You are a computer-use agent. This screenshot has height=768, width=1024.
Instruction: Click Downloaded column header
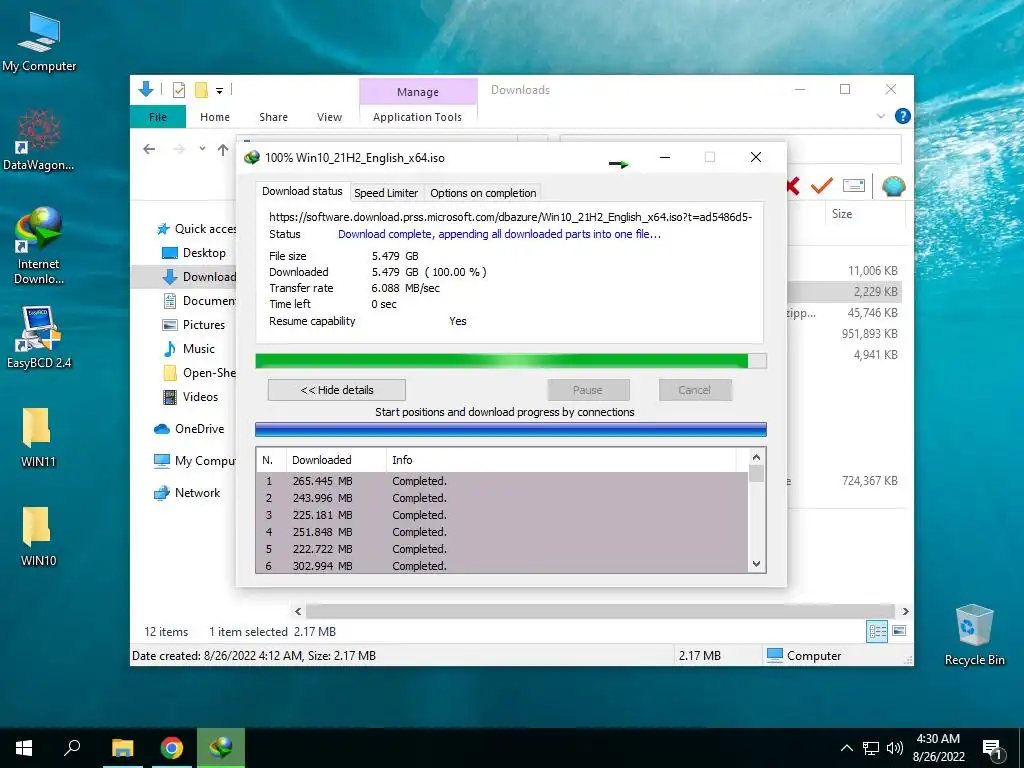pyautogui.click(x=336, y=460)
